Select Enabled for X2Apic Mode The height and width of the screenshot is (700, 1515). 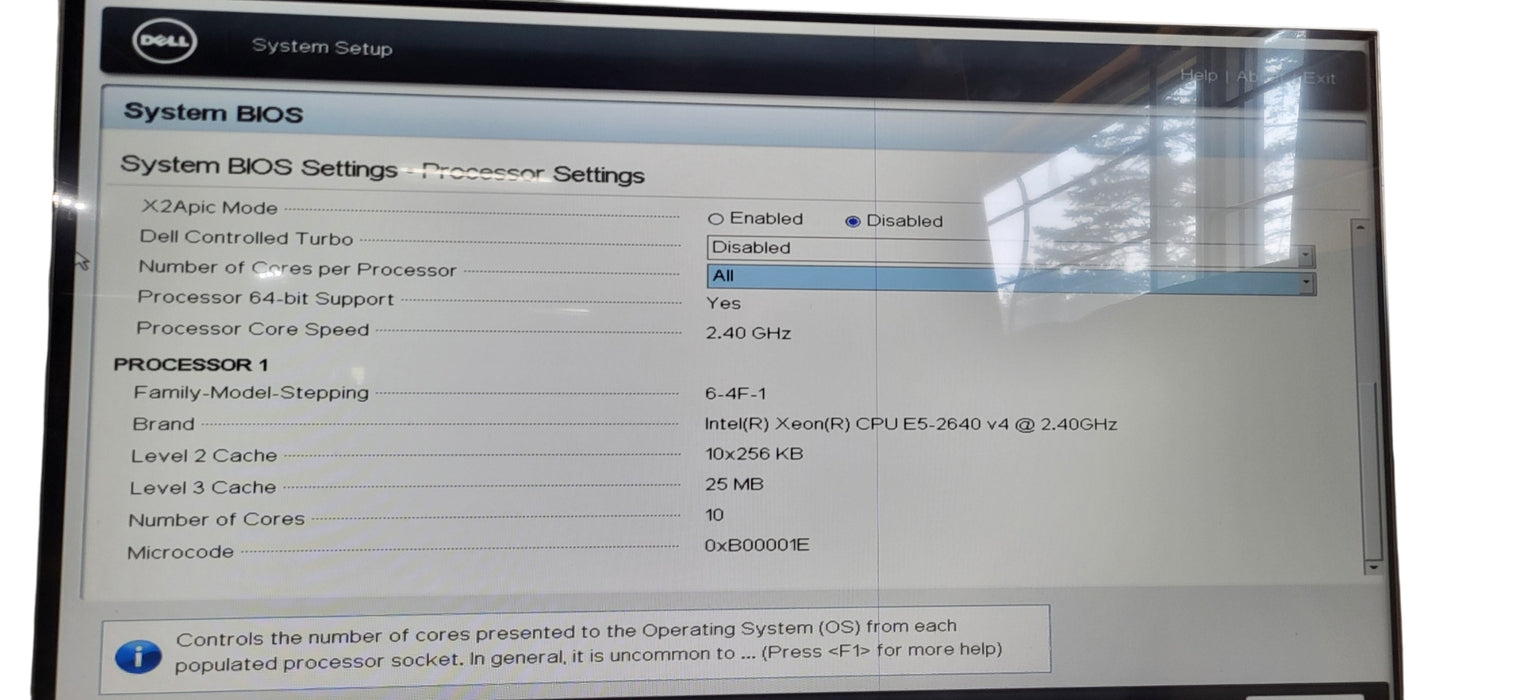[715, 219]
